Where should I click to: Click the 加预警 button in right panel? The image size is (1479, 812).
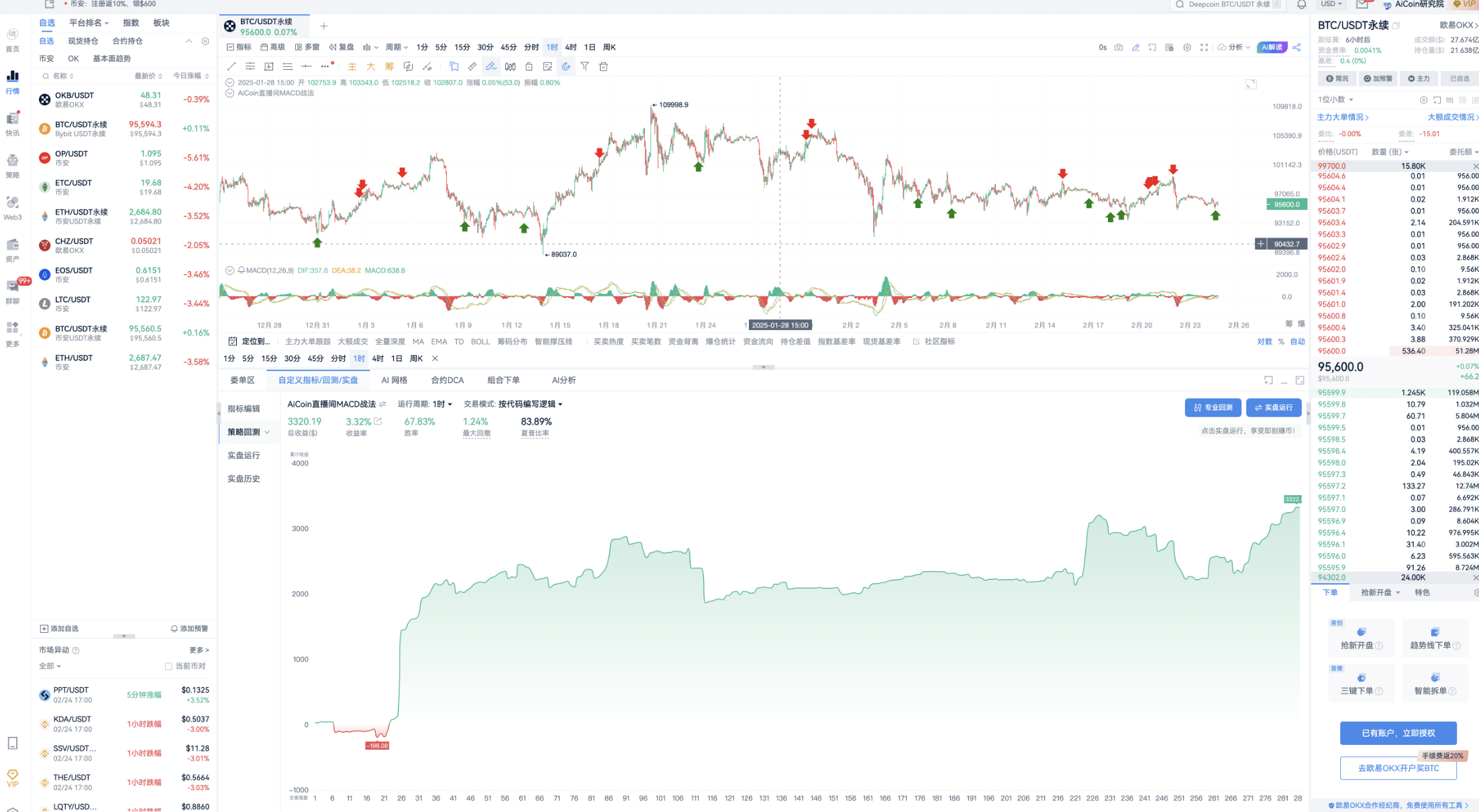[x=1378, y=79]
